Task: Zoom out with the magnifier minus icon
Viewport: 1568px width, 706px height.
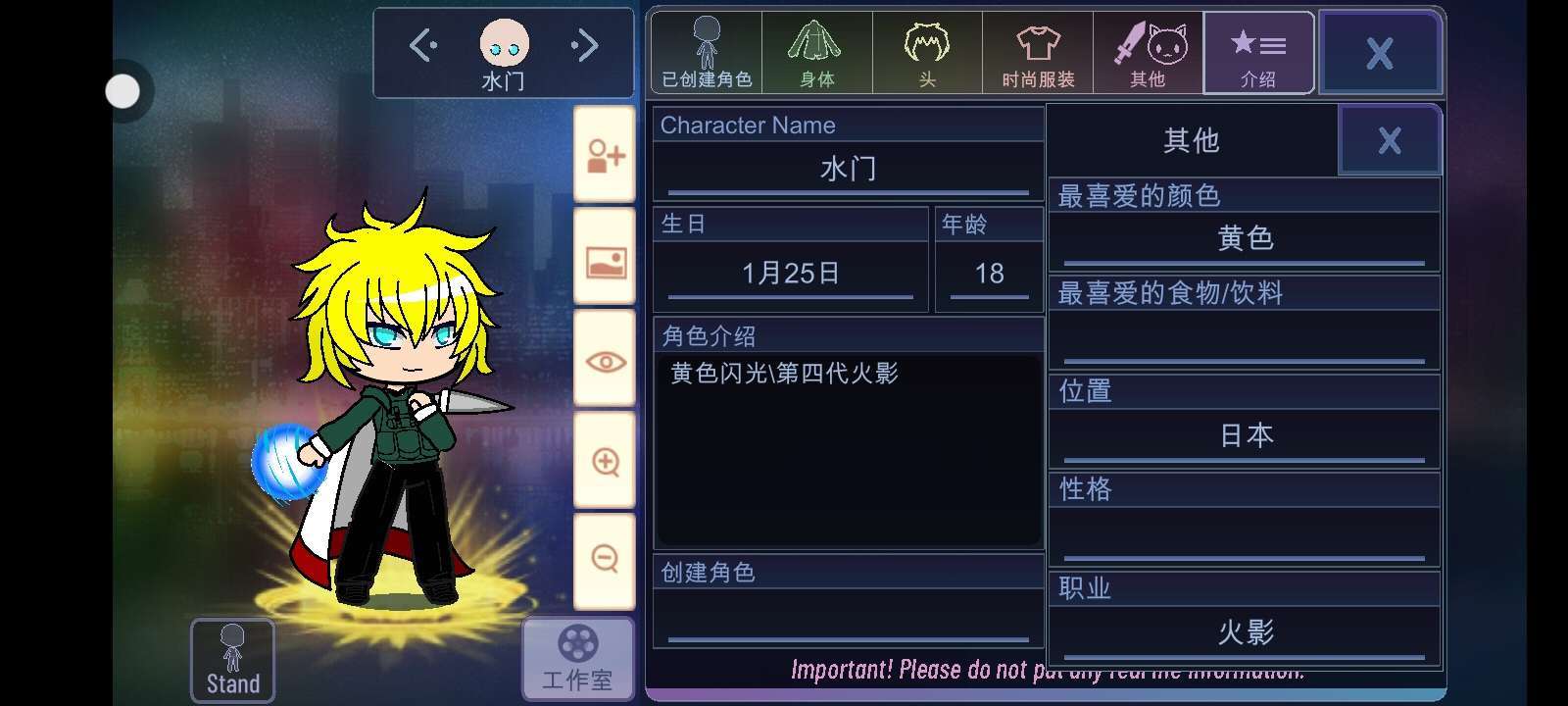Action: click(x=605, y=559)
